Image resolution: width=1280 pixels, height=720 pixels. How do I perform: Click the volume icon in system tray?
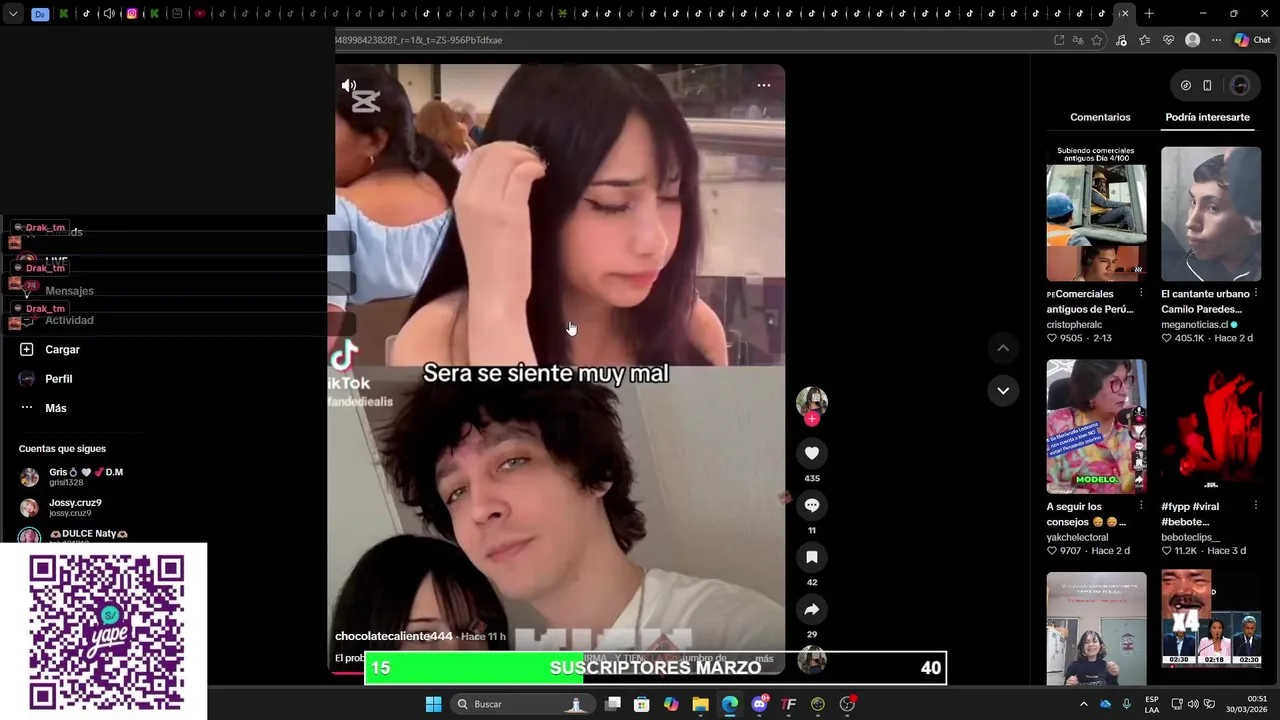(x=1192, y=704)
